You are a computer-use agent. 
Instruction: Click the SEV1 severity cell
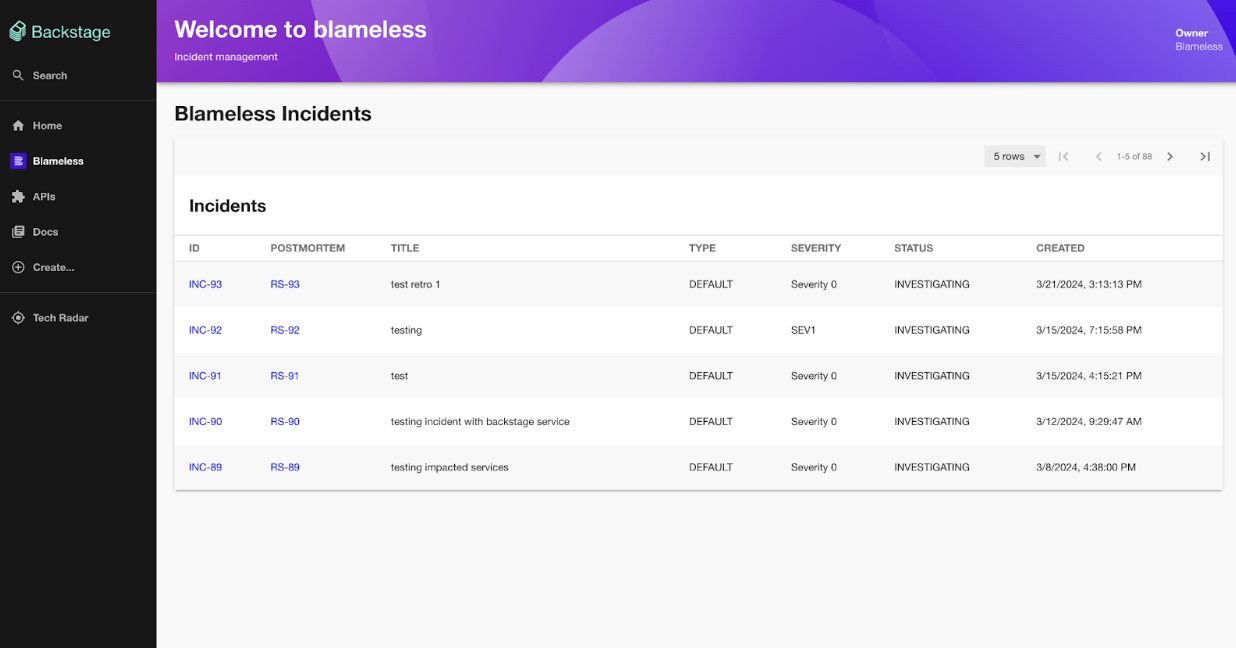pyautogui.click(x=803, y=330)
